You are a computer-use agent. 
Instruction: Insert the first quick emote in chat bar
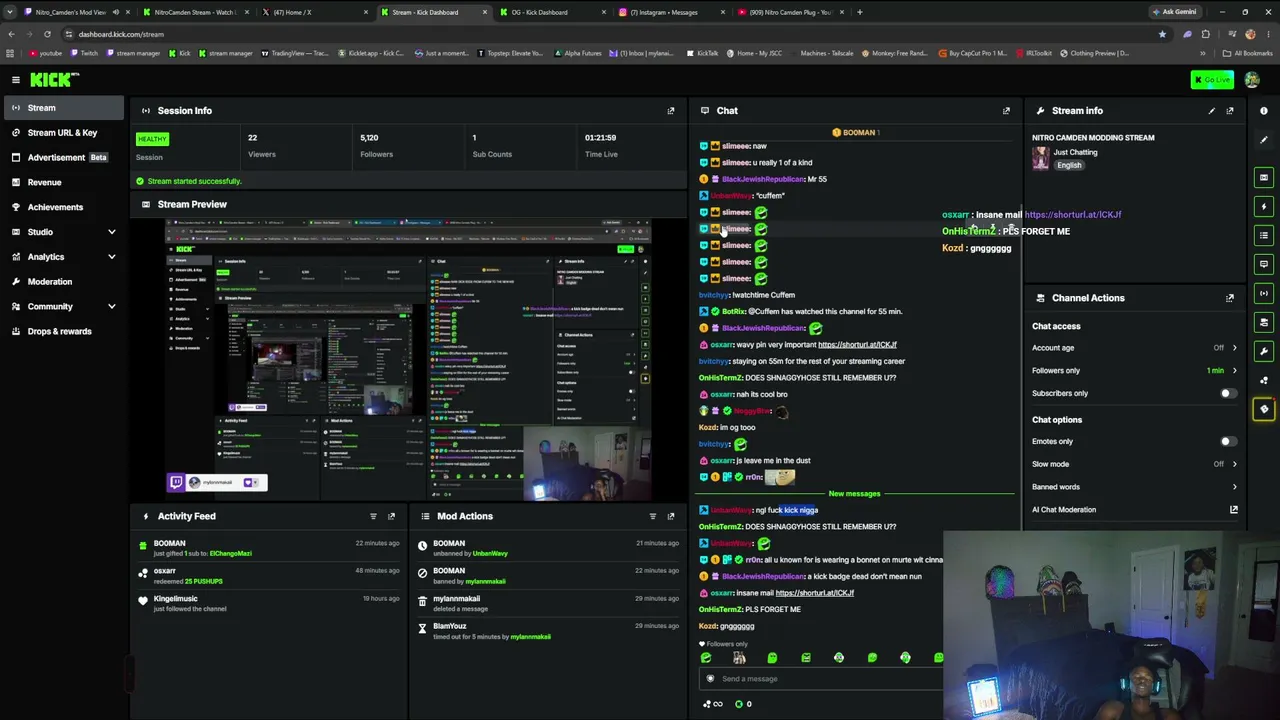(706, 658)
